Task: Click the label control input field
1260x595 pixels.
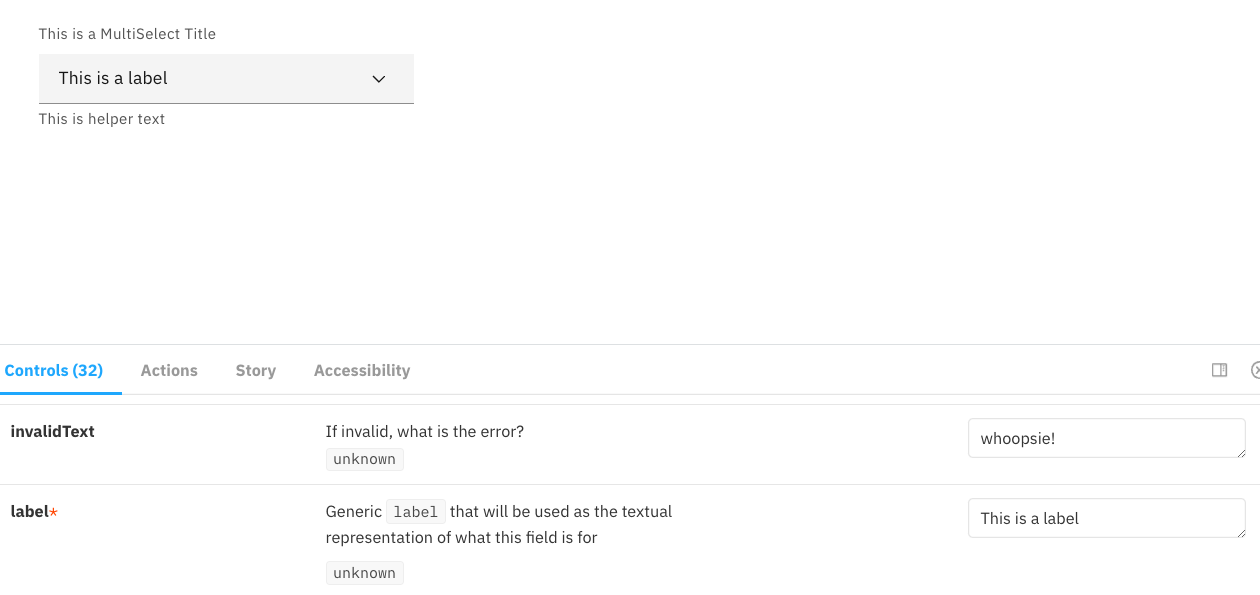Action: 1106,517
